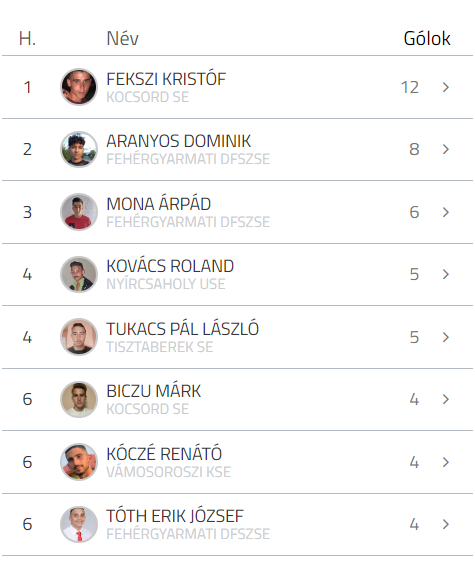Open Biczu Márk's profile picture
This screenshot has width=475, height=569.
point(79,400)
